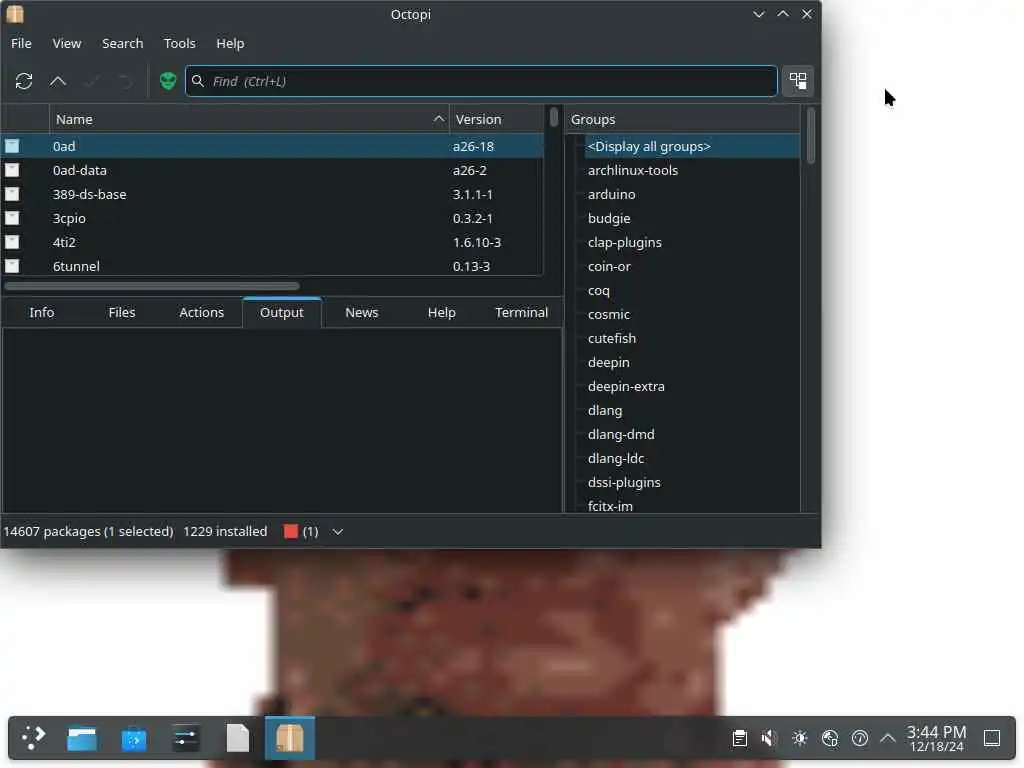The image size is (1024, 768).
Task: Click the package list horizontal scrollbar
Action: point(152,285)
